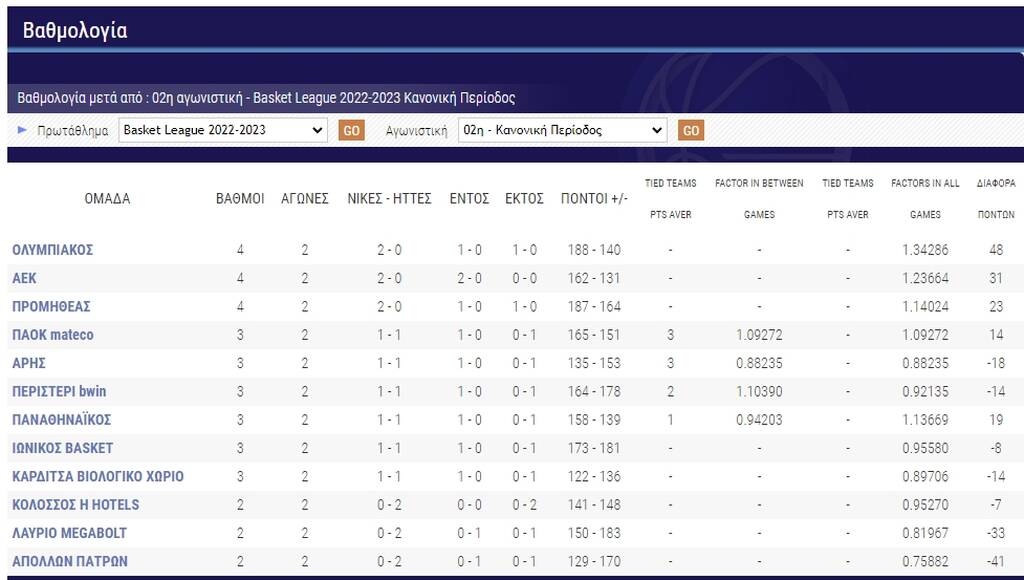Click factor 1.23664 in ΑΕΚ row

click(x=925, y=278)
